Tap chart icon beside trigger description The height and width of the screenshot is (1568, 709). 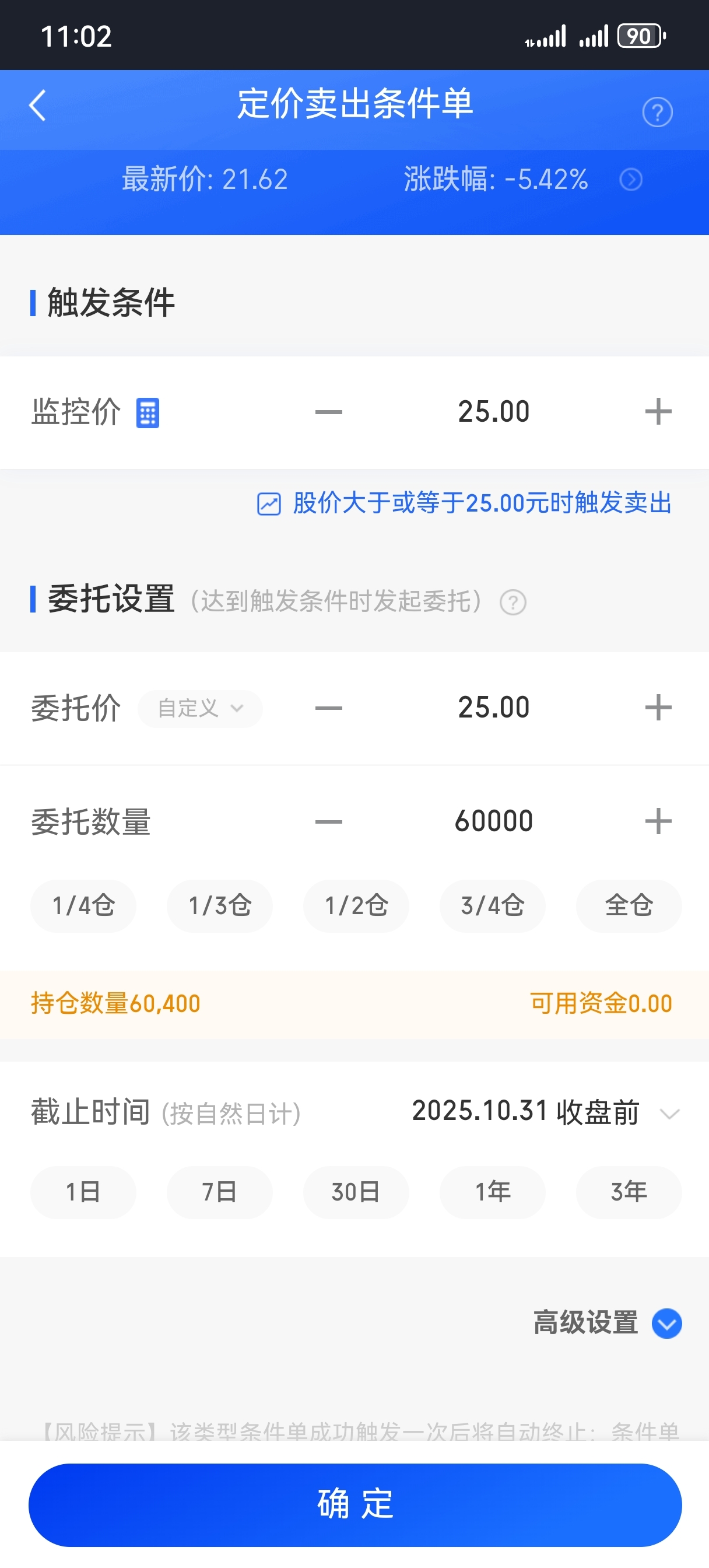point(268,504)
